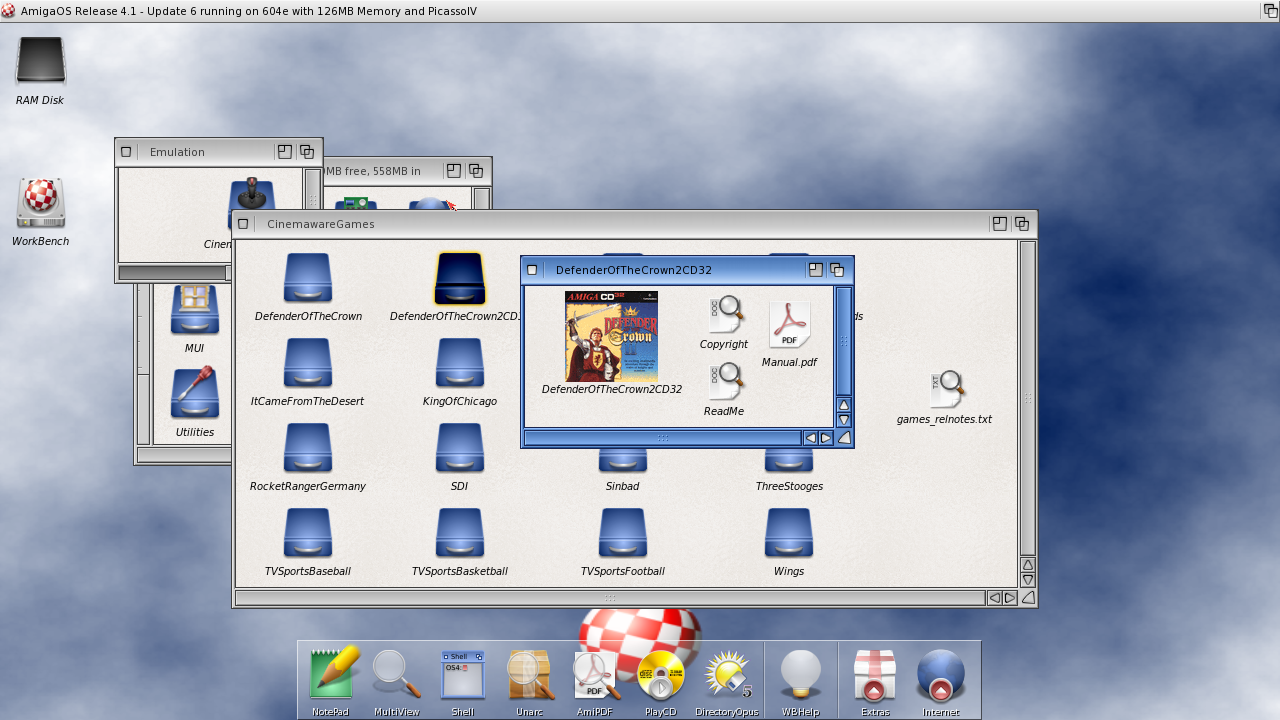Launch PlayCD from the dock

point(661,674)
